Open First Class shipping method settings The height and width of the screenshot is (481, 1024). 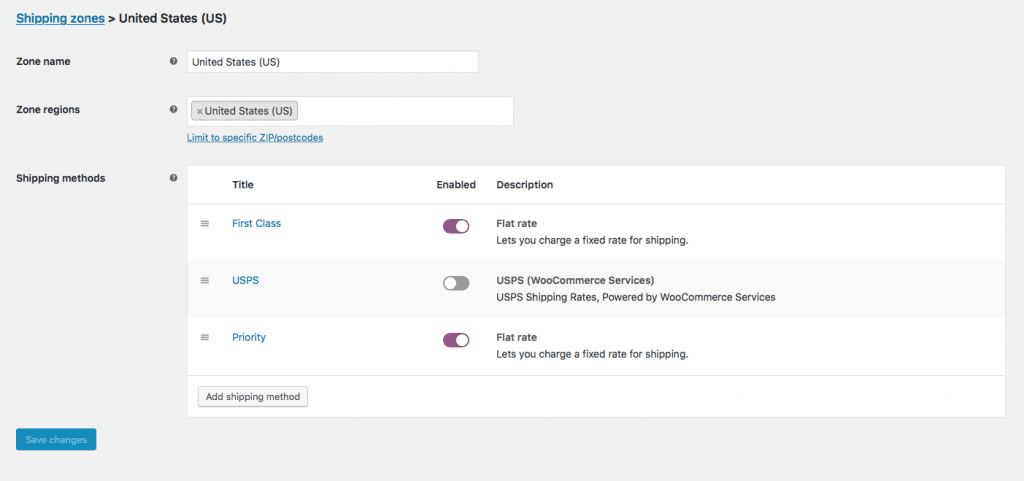[256, 224]
